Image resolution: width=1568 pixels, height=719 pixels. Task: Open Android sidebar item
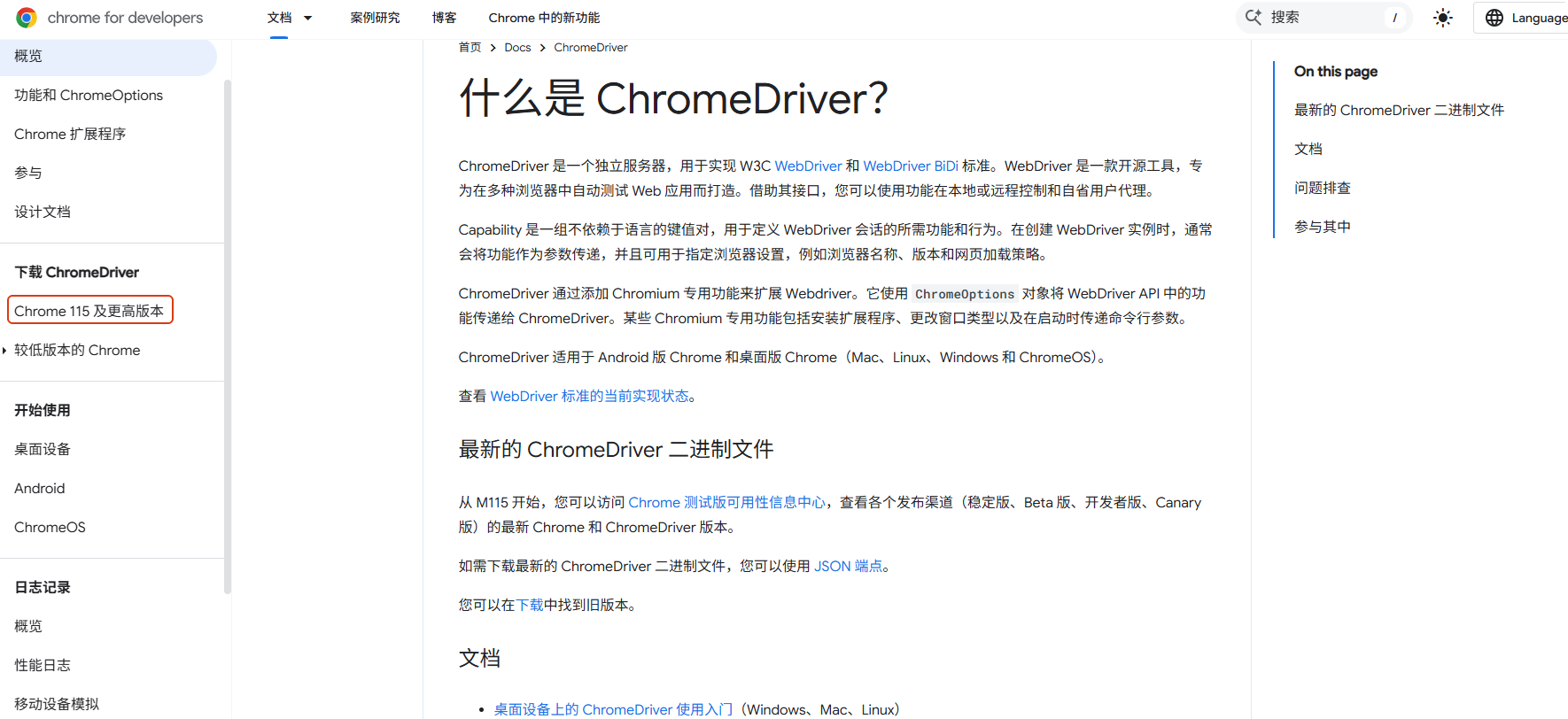click(x=40, y=488)
